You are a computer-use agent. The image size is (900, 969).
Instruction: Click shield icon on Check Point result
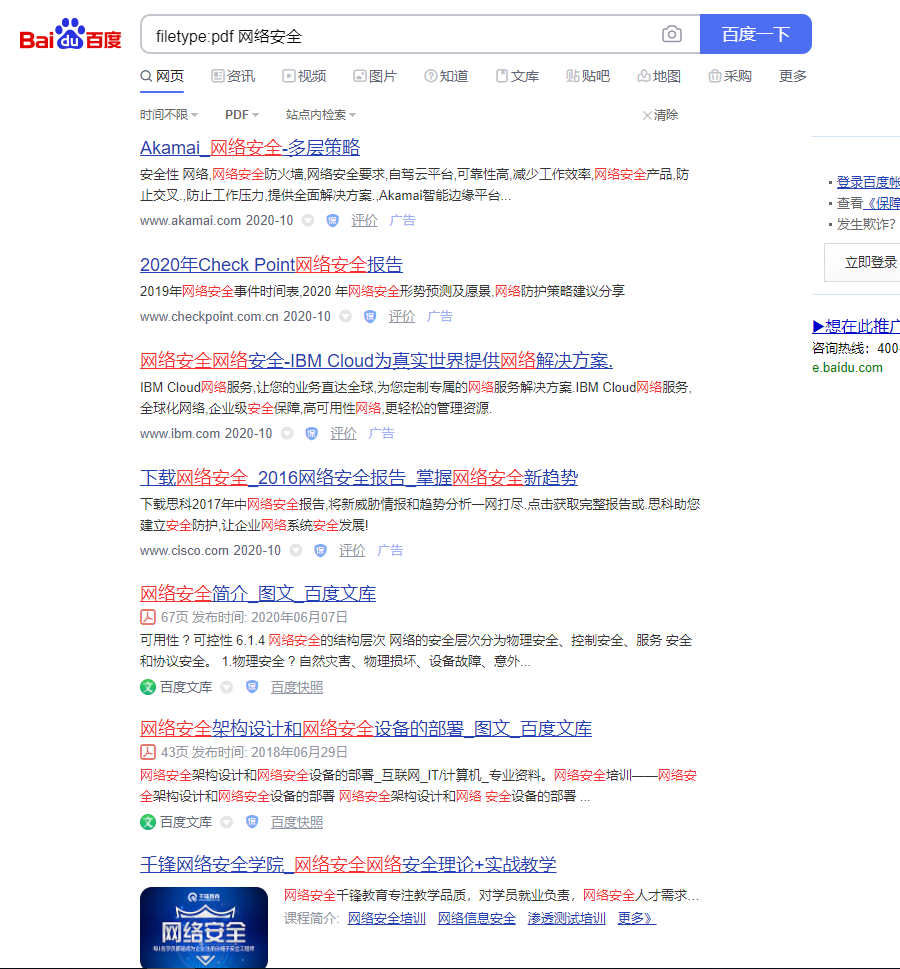pyautogui.click(x=370, y=316)
